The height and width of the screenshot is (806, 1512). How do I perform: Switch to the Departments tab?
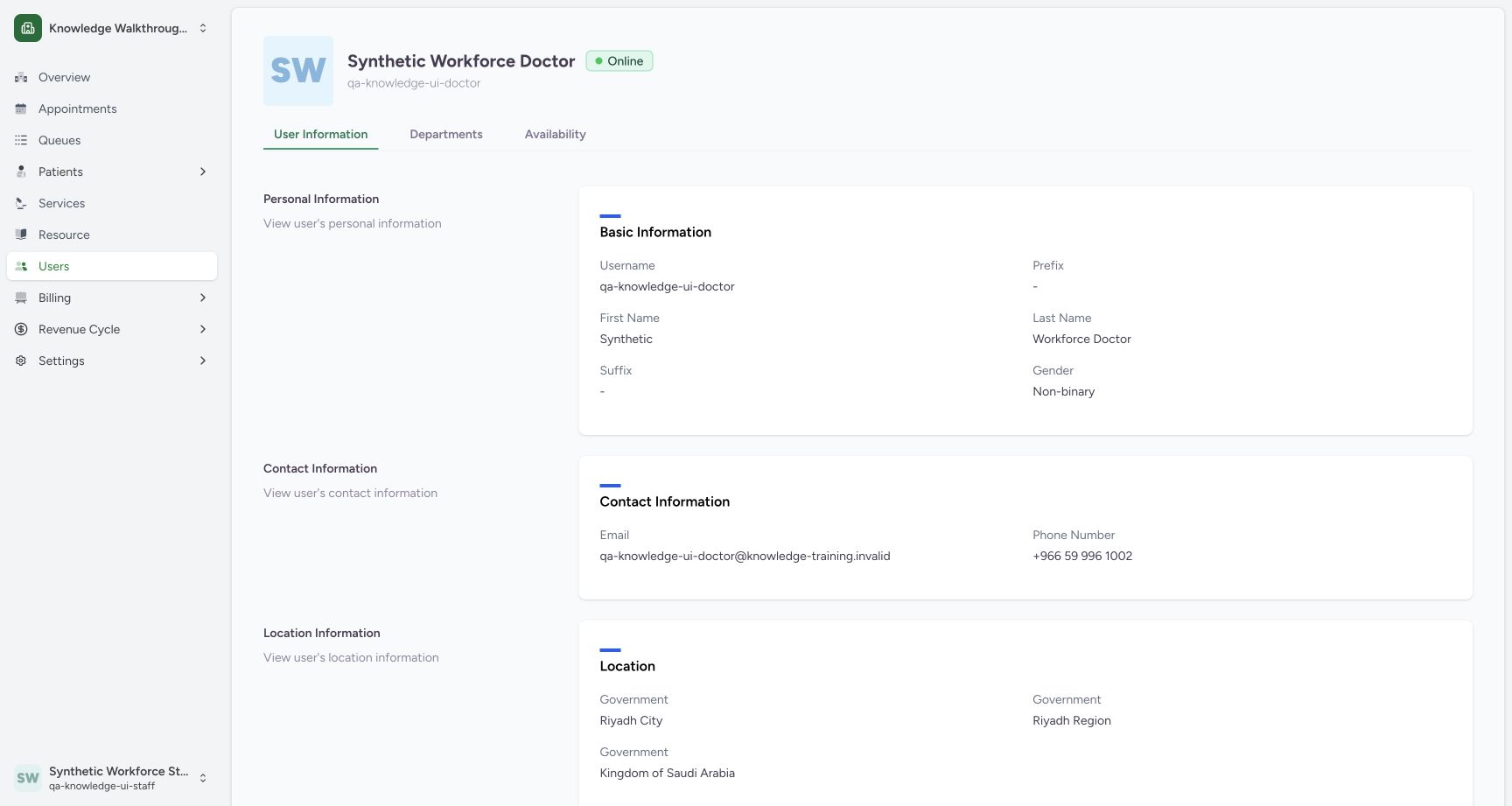click(x=446, y=134)
